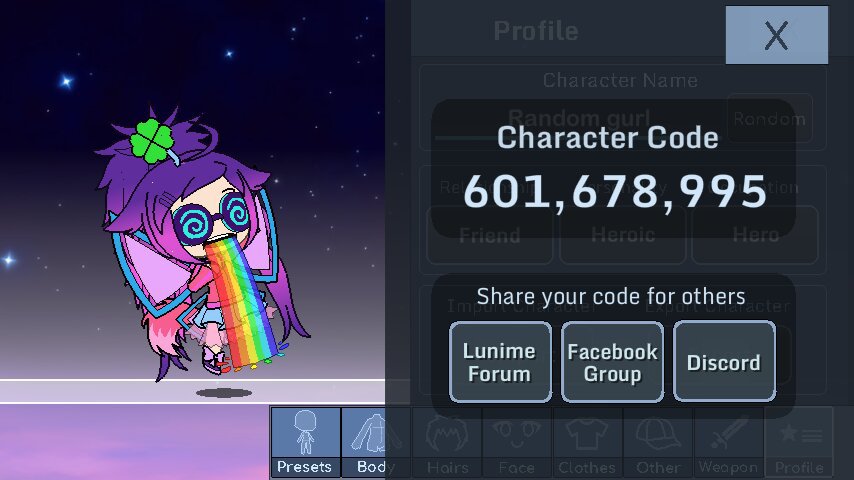Select the Hero occupation option
The height and width of the screenshot is (480, 854).
click(x=755, y=235)
